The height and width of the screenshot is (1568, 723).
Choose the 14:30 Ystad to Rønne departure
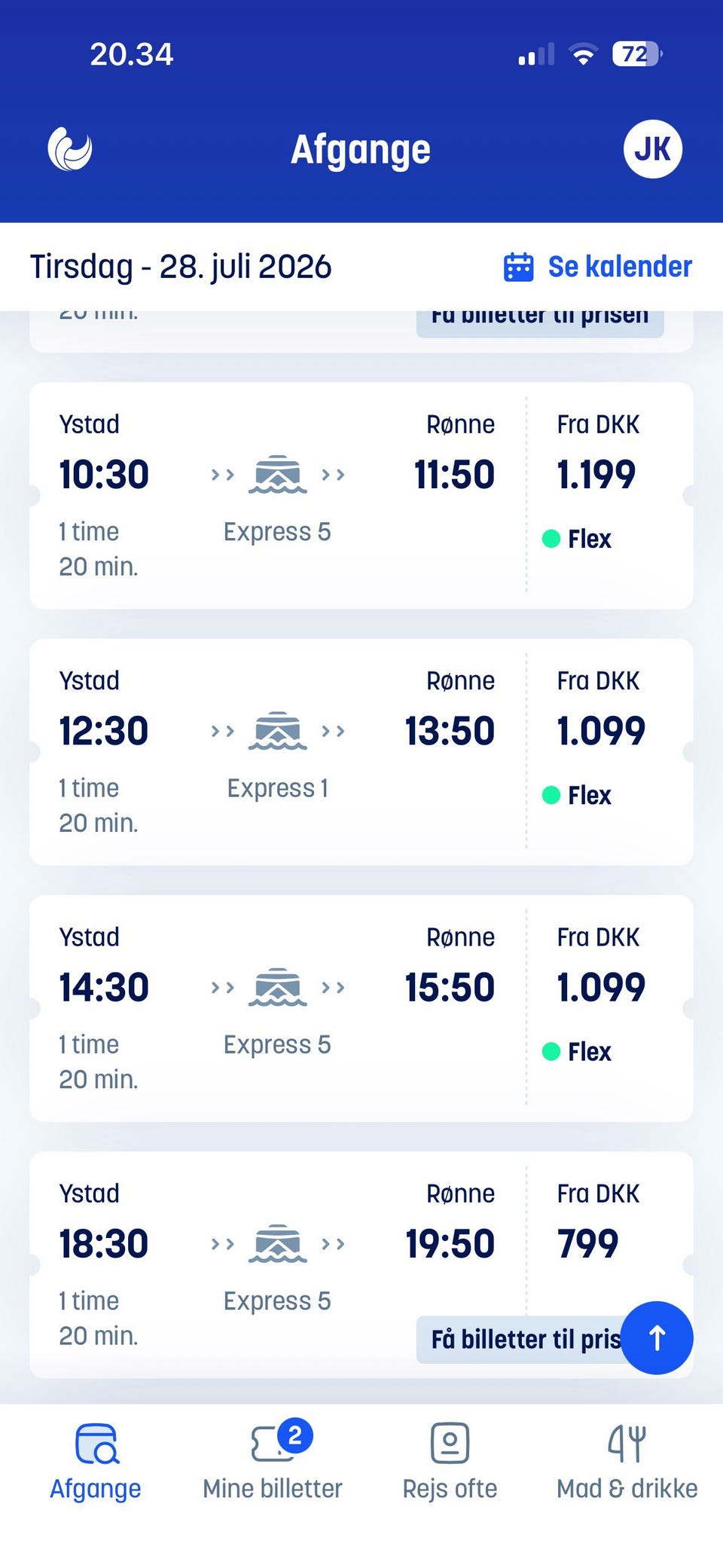pos(361,1008)
